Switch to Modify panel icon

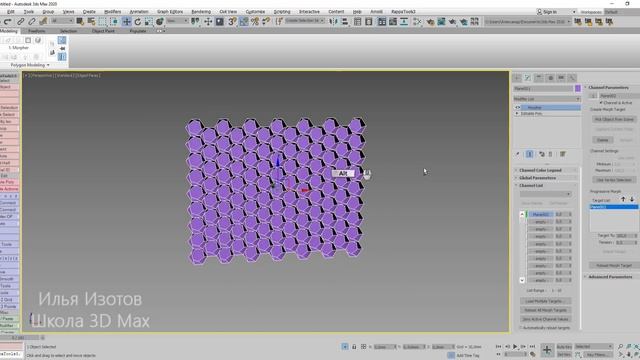coord(528,78)
